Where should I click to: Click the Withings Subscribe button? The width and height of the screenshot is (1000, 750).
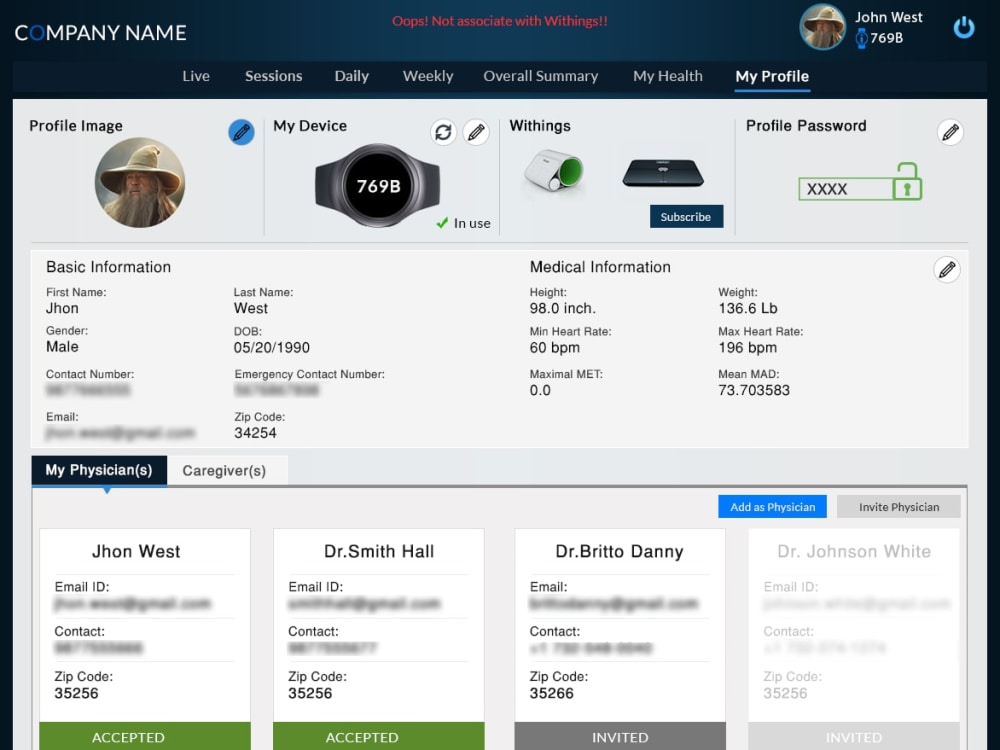[x=686, y=217]
